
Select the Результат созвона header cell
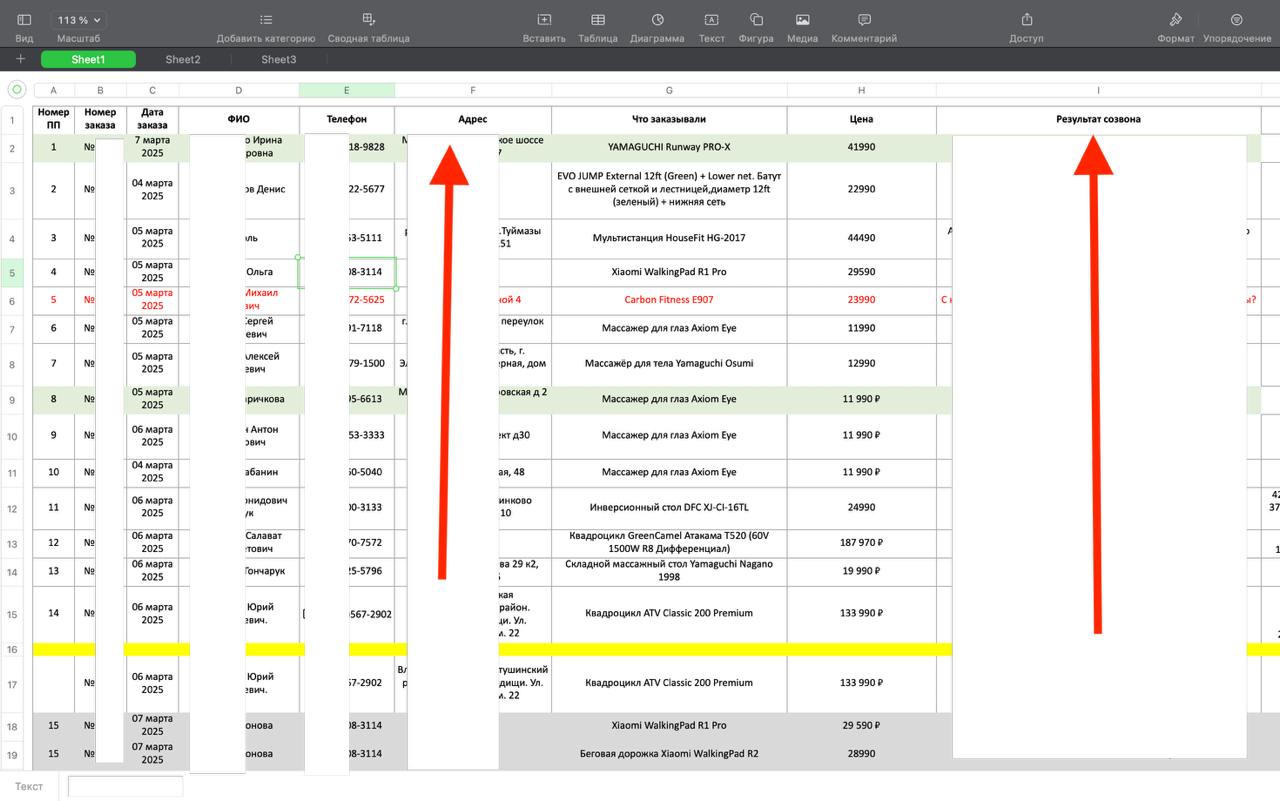[x=1098, y=119]
